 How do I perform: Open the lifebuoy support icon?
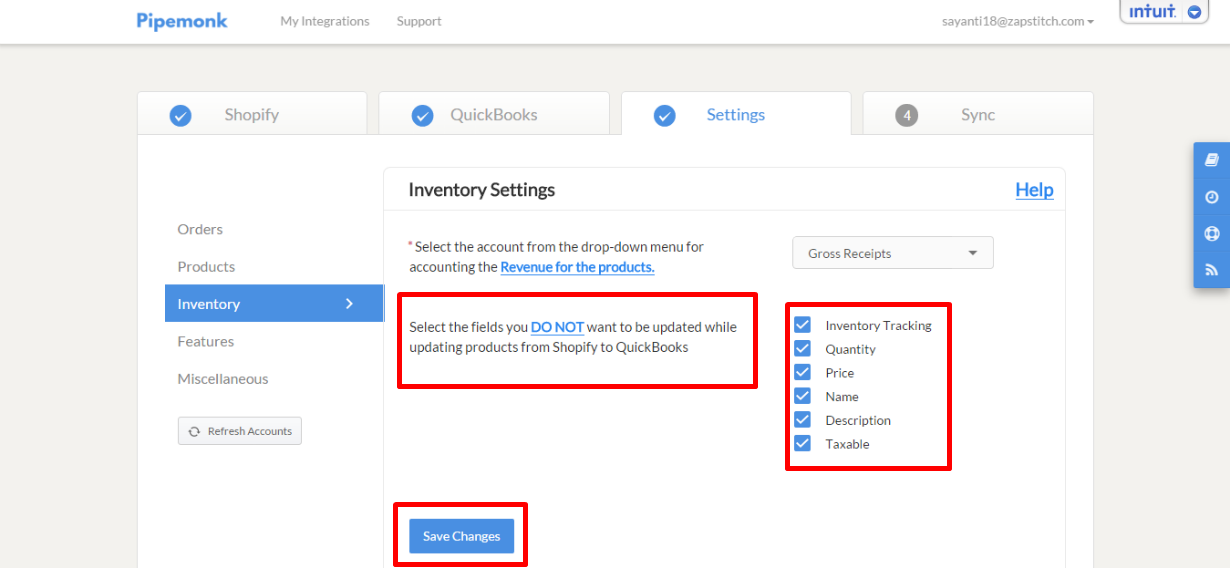click(1212, 234)
